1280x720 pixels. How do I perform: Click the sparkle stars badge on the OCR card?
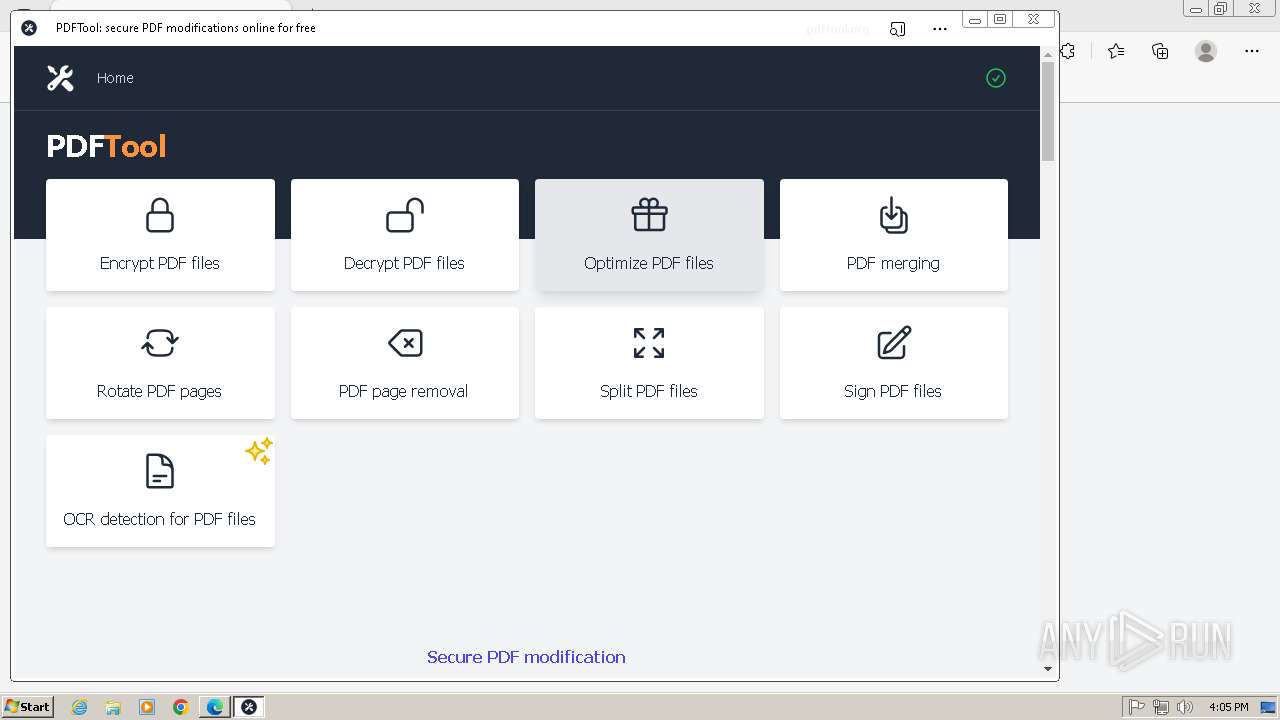pyautogui.click(x=258, y=451)
